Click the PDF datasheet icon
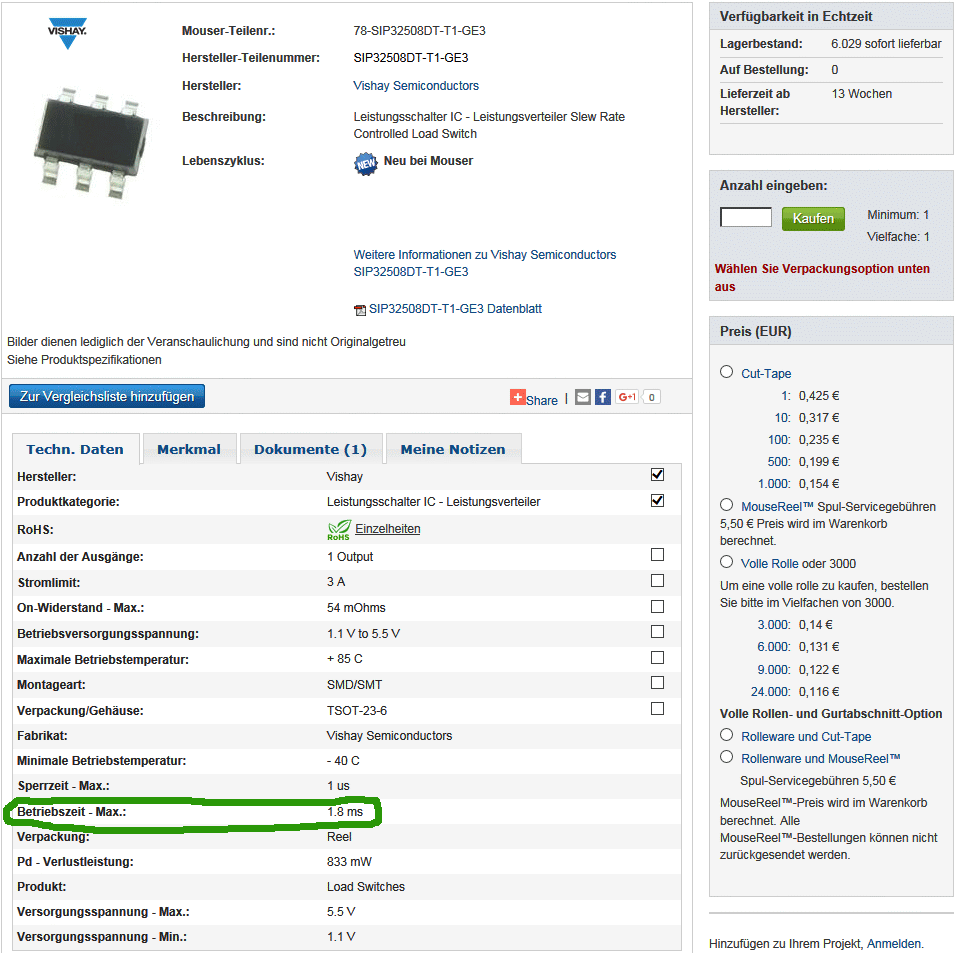954x953 pixels. point(360,310)
